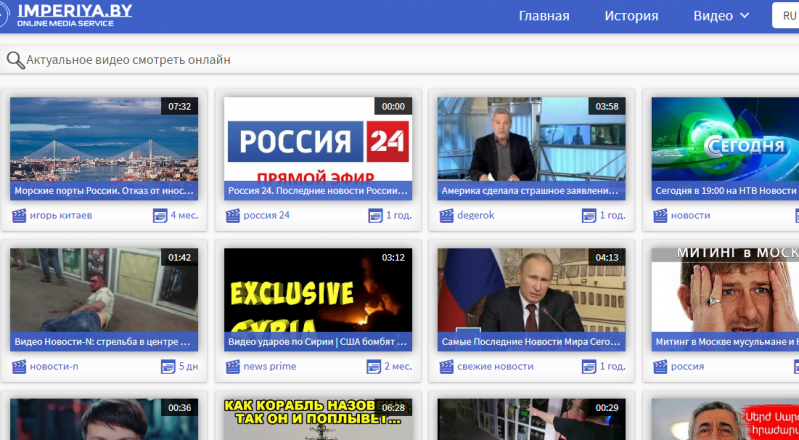799x440 pixels.
Task: Click date icon on degerok card
Action: [589, 216]
